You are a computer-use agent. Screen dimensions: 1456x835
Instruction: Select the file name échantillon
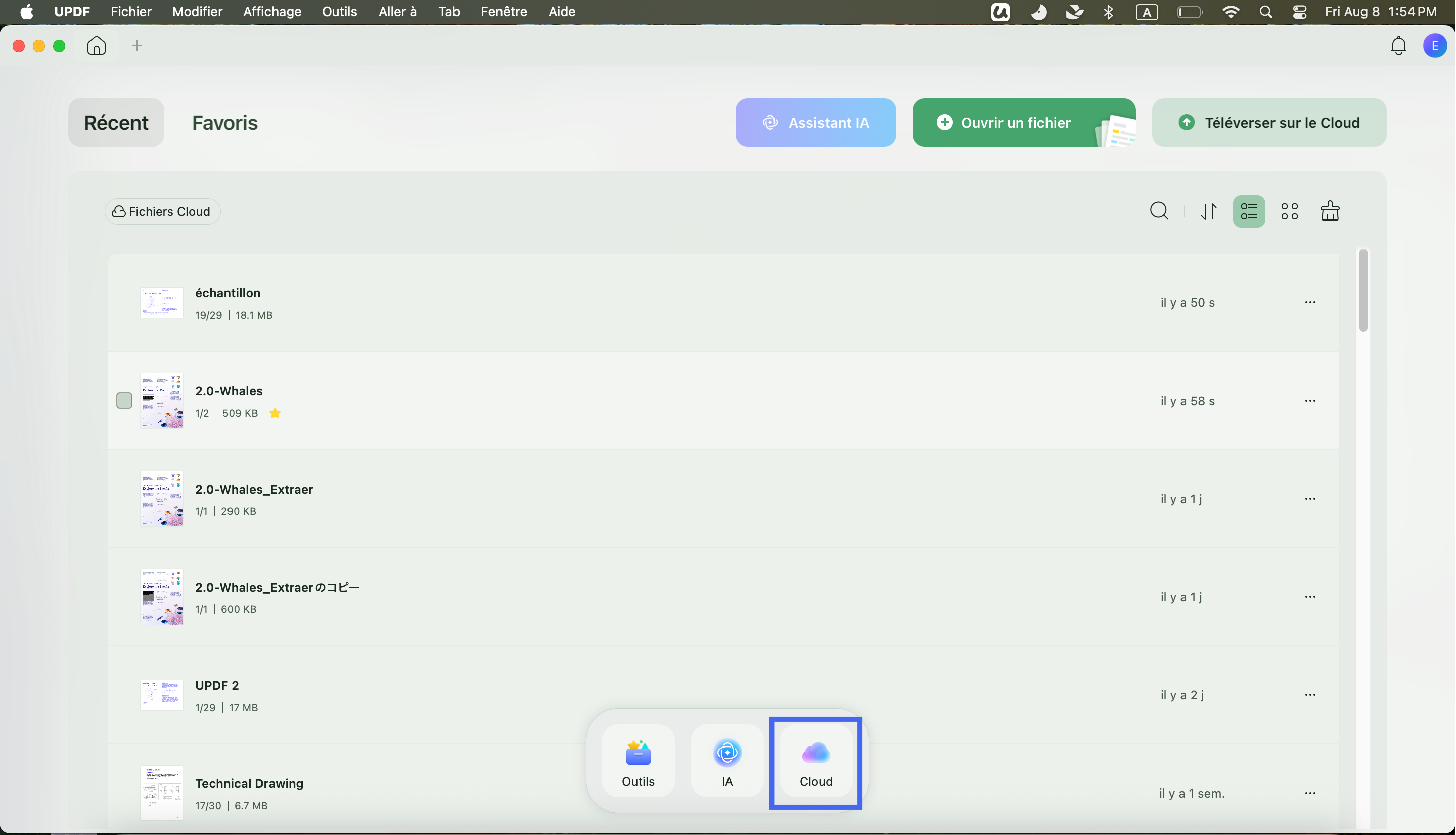(x=227, y=293)
